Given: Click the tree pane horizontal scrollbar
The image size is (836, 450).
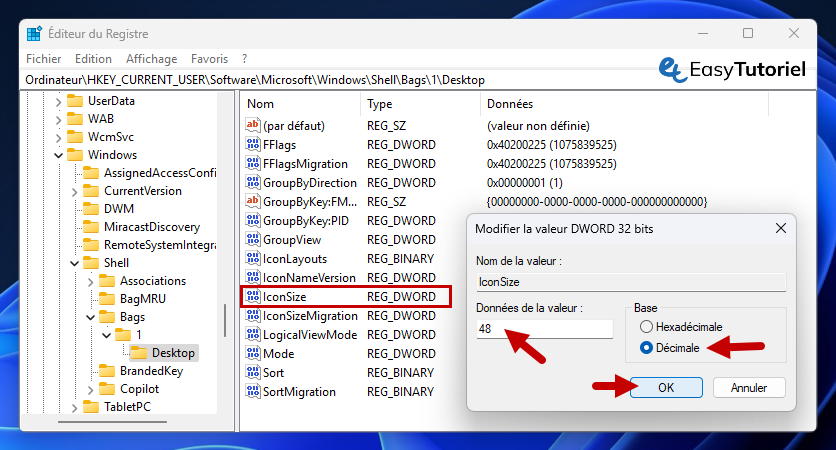Looking at the screenshot, I should coord(112,422).
